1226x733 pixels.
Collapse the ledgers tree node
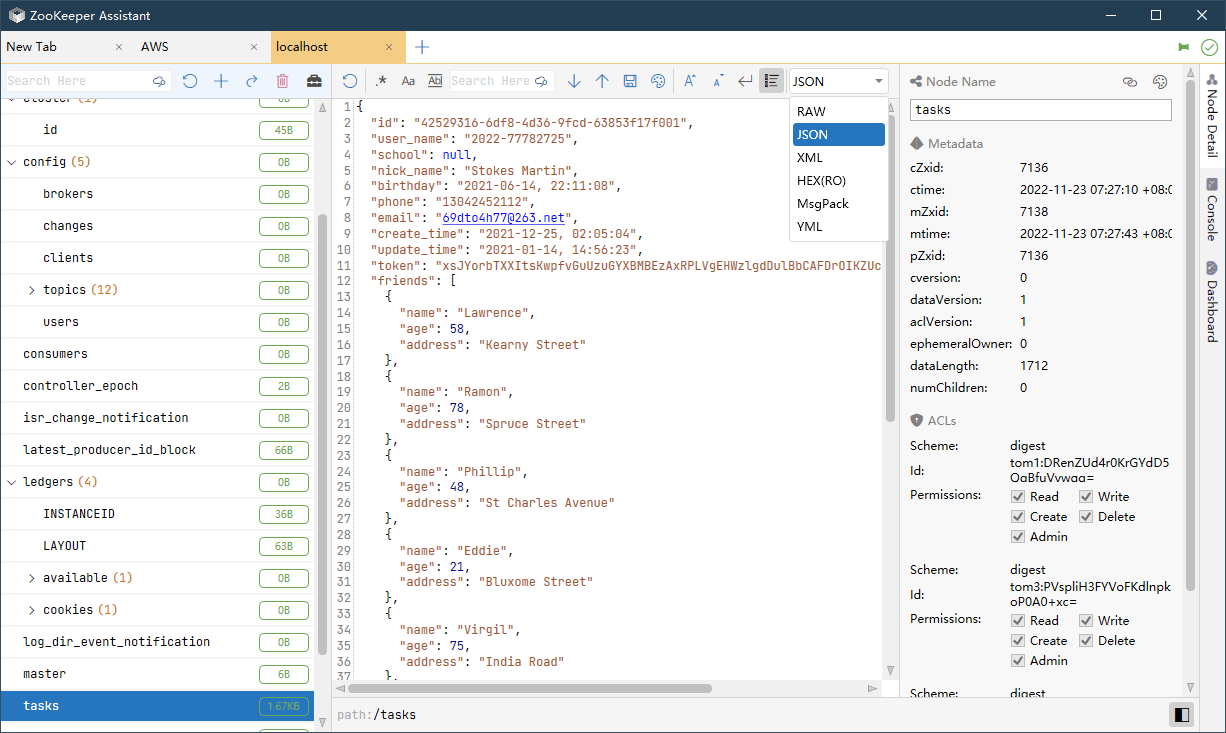pos(12,482)
